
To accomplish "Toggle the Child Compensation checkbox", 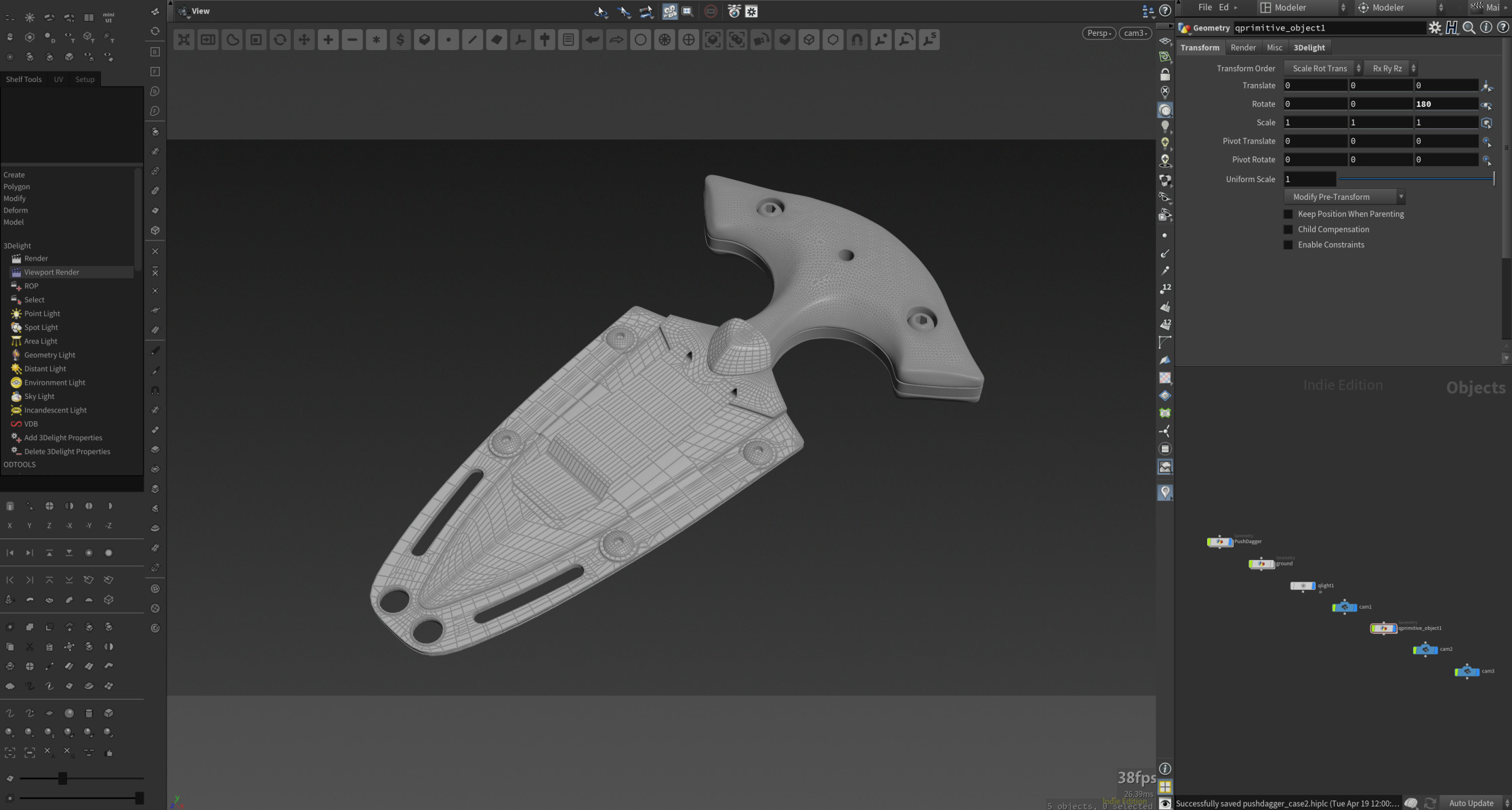I will pos(1288,230).
